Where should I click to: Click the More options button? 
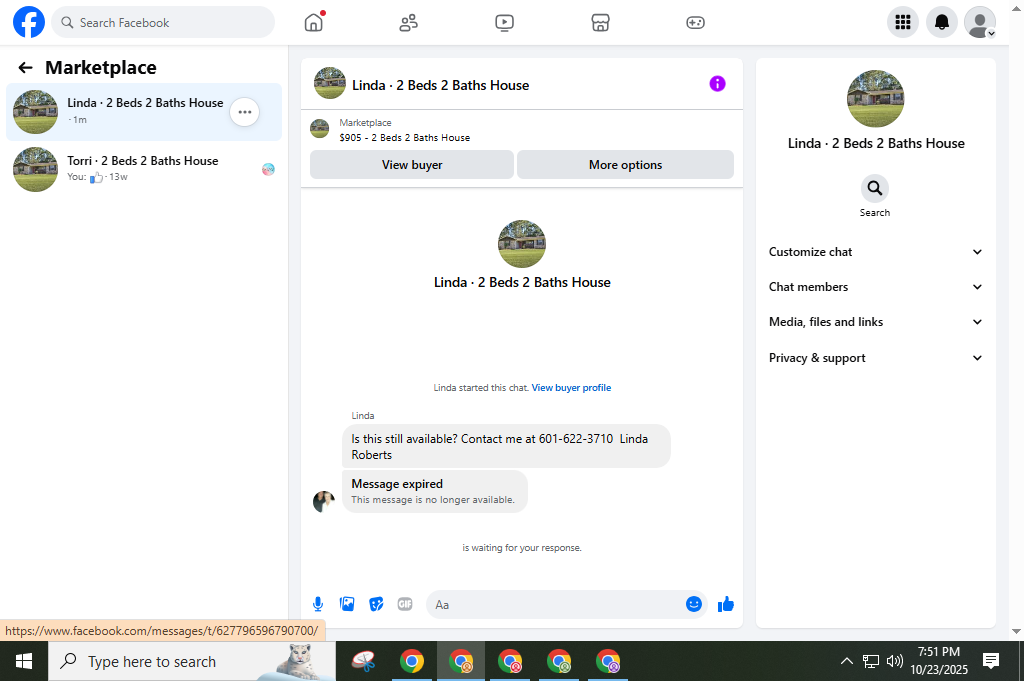point(625,165)
